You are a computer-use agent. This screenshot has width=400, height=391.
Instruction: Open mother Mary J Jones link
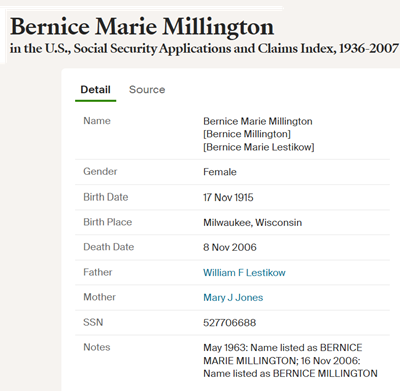coord(233,297)
